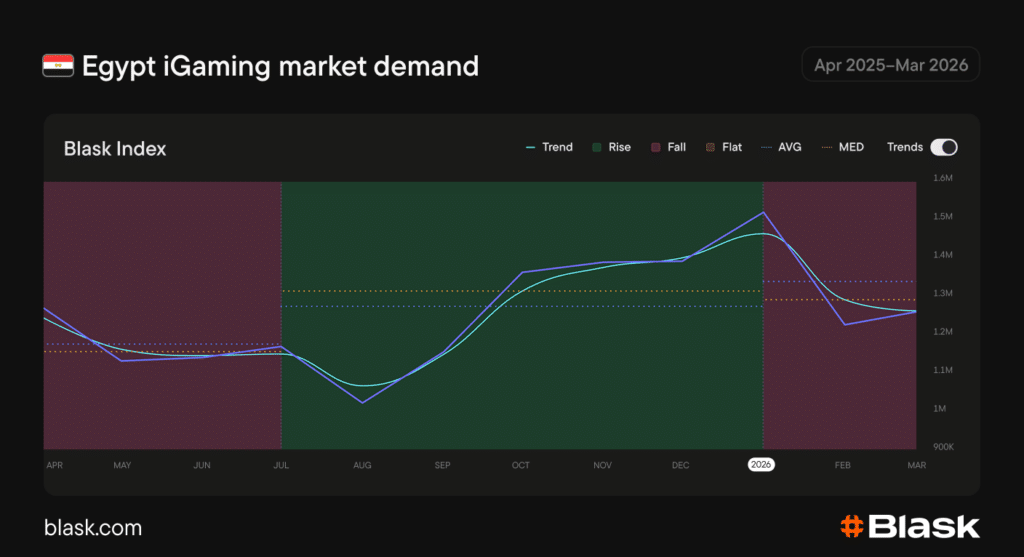Click the Blask Index chart title

click(x=115, y=149)
